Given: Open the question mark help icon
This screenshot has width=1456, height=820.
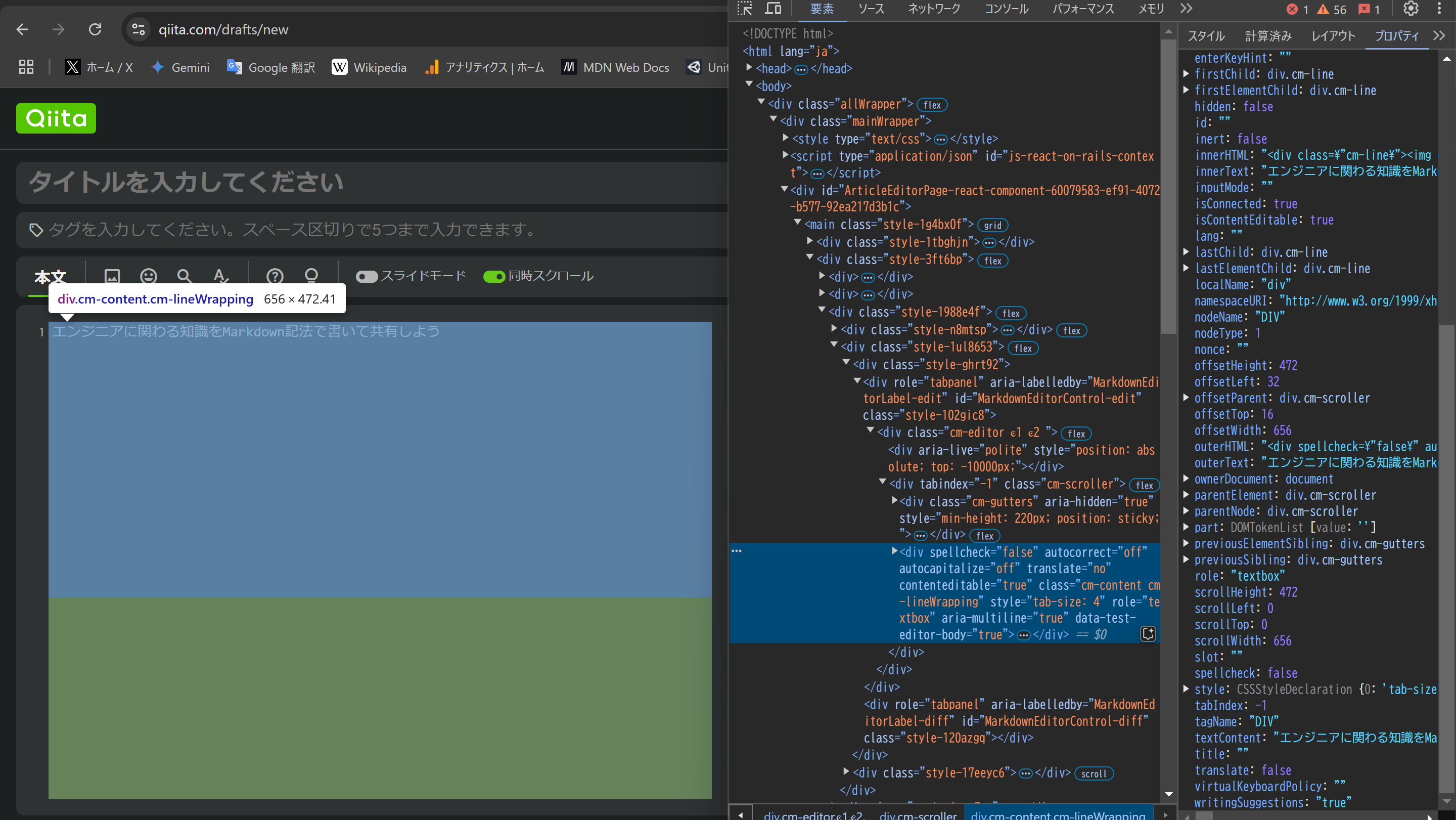Looking at the screenshot, I should coord(275,276).
